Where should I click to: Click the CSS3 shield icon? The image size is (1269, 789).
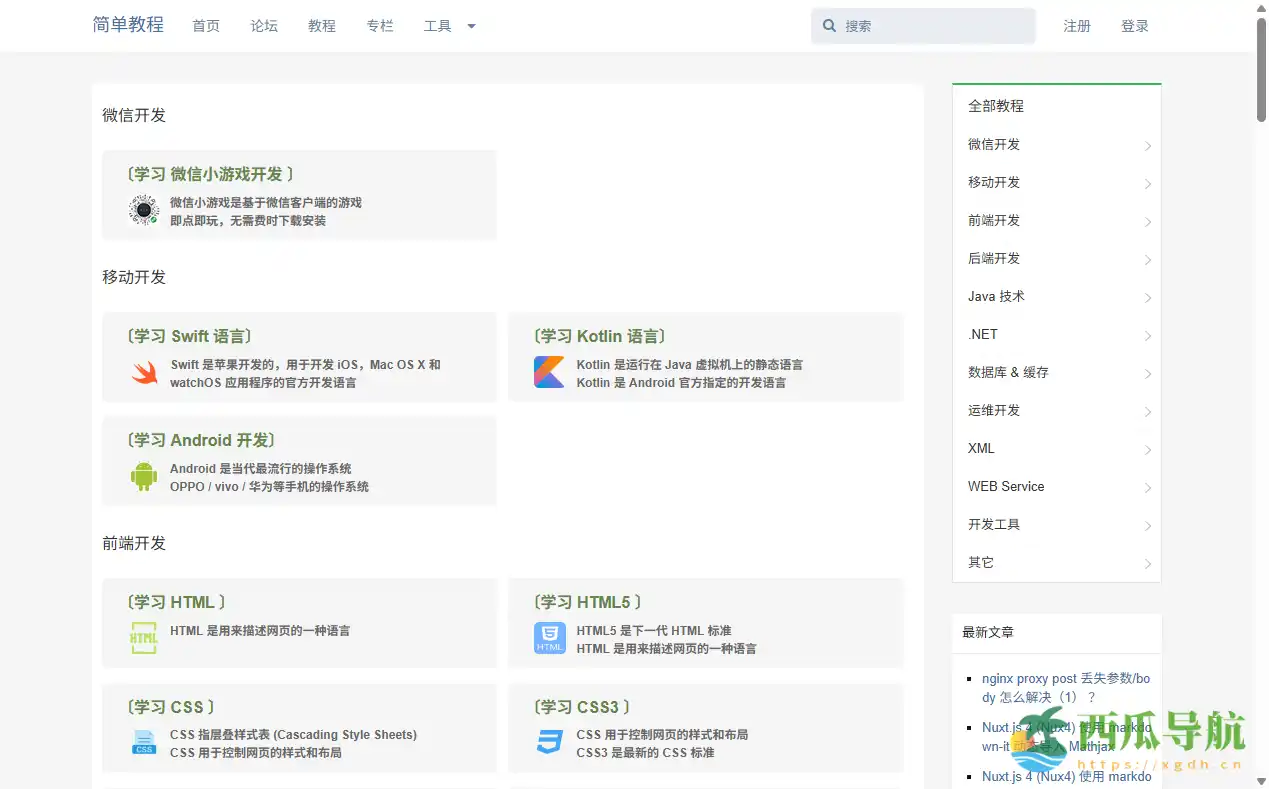pos(549,743)
